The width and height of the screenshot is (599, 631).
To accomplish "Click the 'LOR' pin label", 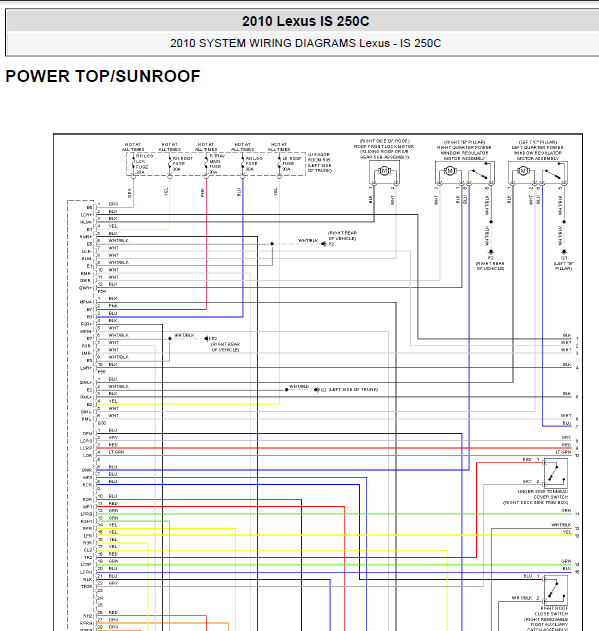I will click(88, 456).
